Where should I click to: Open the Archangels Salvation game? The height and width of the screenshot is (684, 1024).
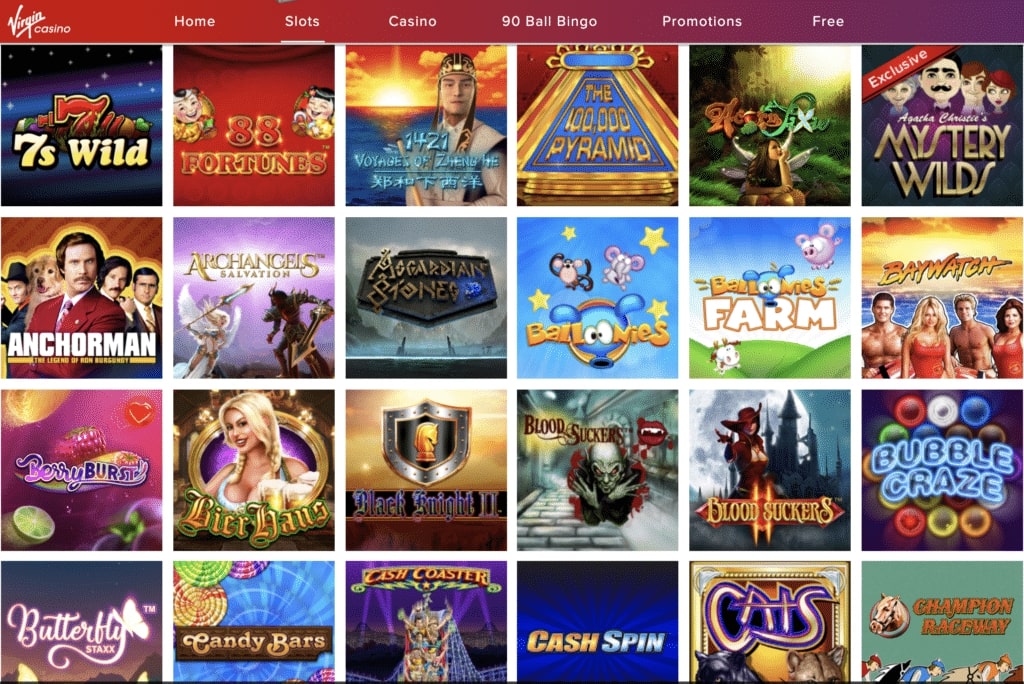[x=254, y=298]
